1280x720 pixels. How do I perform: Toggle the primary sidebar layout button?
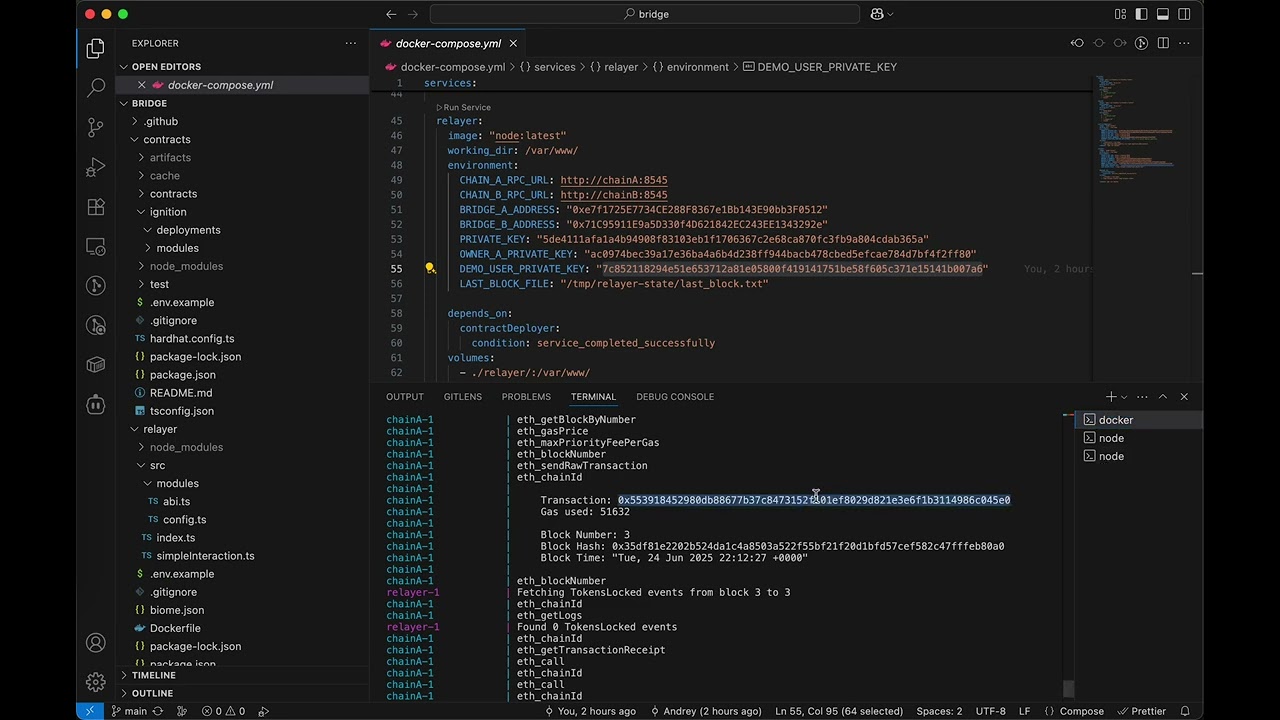click(x=1141, y=14)
